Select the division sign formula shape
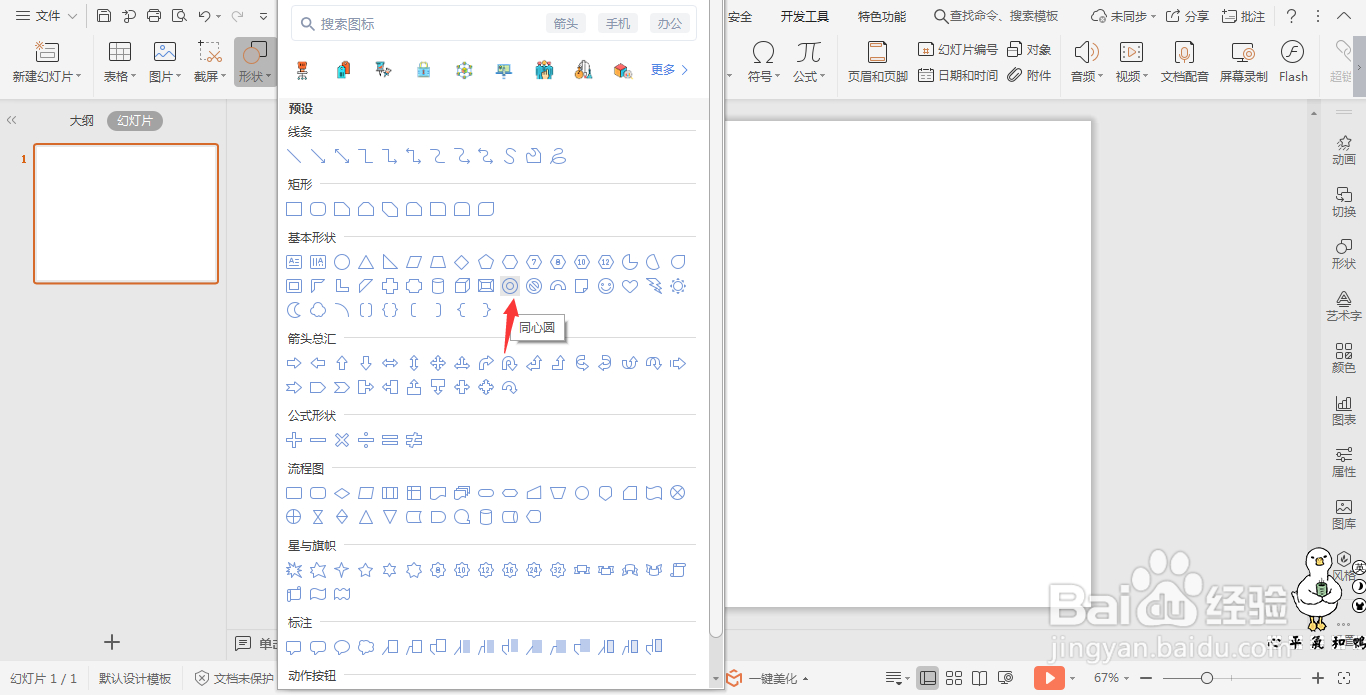Viewport: 1366px width, 695px height. (x=366, y=440)
